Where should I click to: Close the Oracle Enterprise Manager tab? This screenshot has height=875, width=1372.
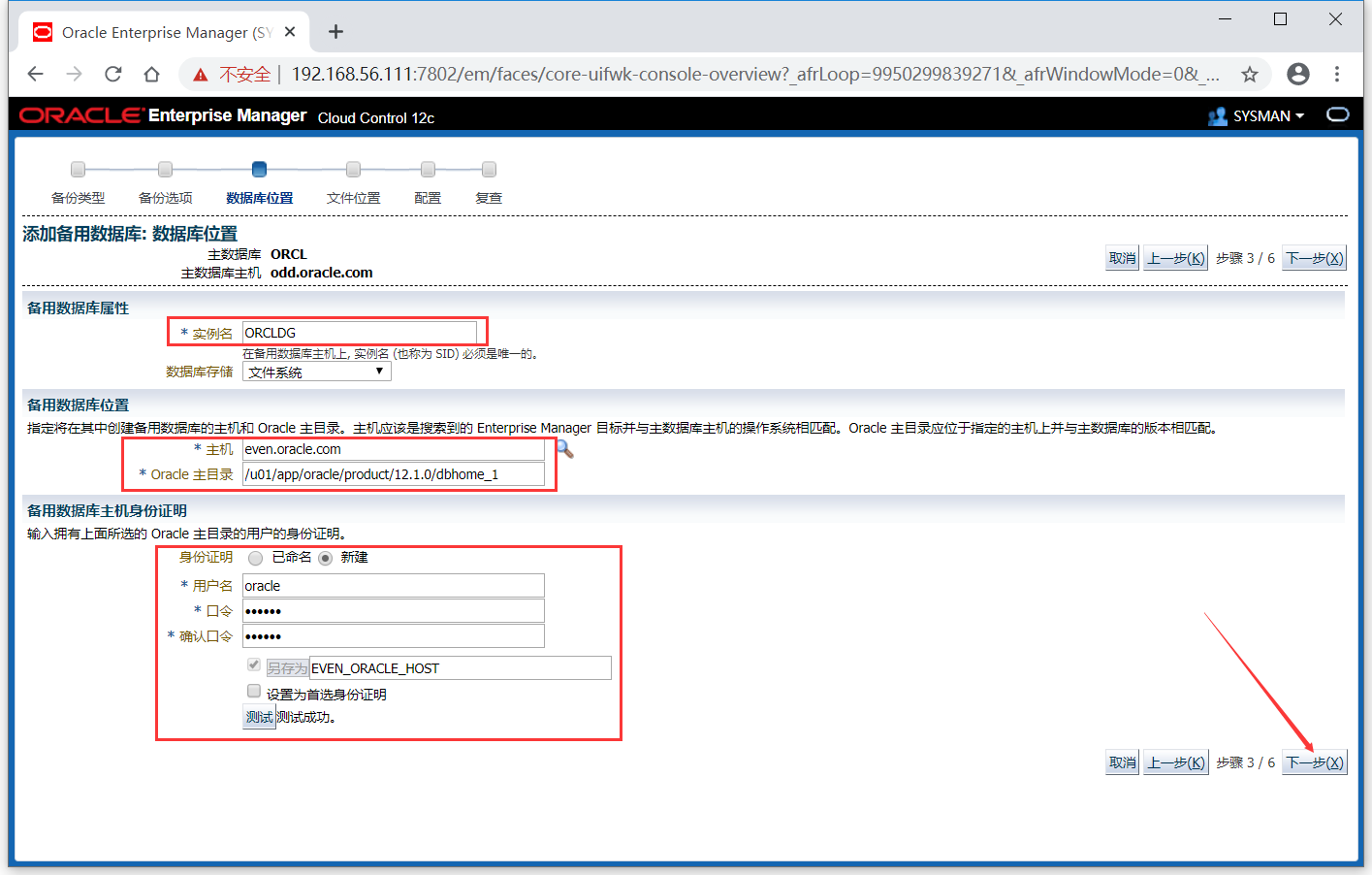click(x=290, y=32)
